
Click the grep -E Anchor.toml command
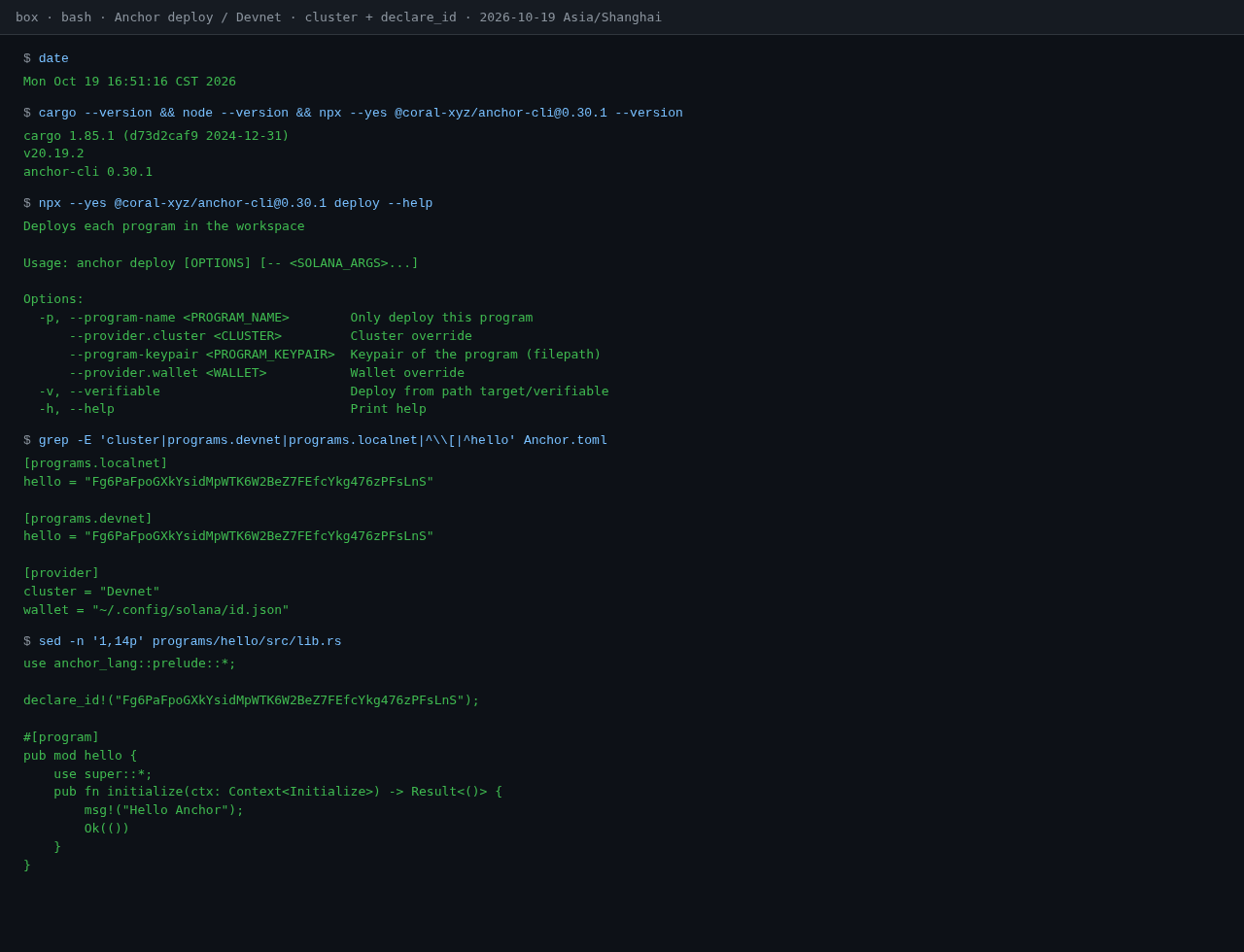click(x=323, y=440)
